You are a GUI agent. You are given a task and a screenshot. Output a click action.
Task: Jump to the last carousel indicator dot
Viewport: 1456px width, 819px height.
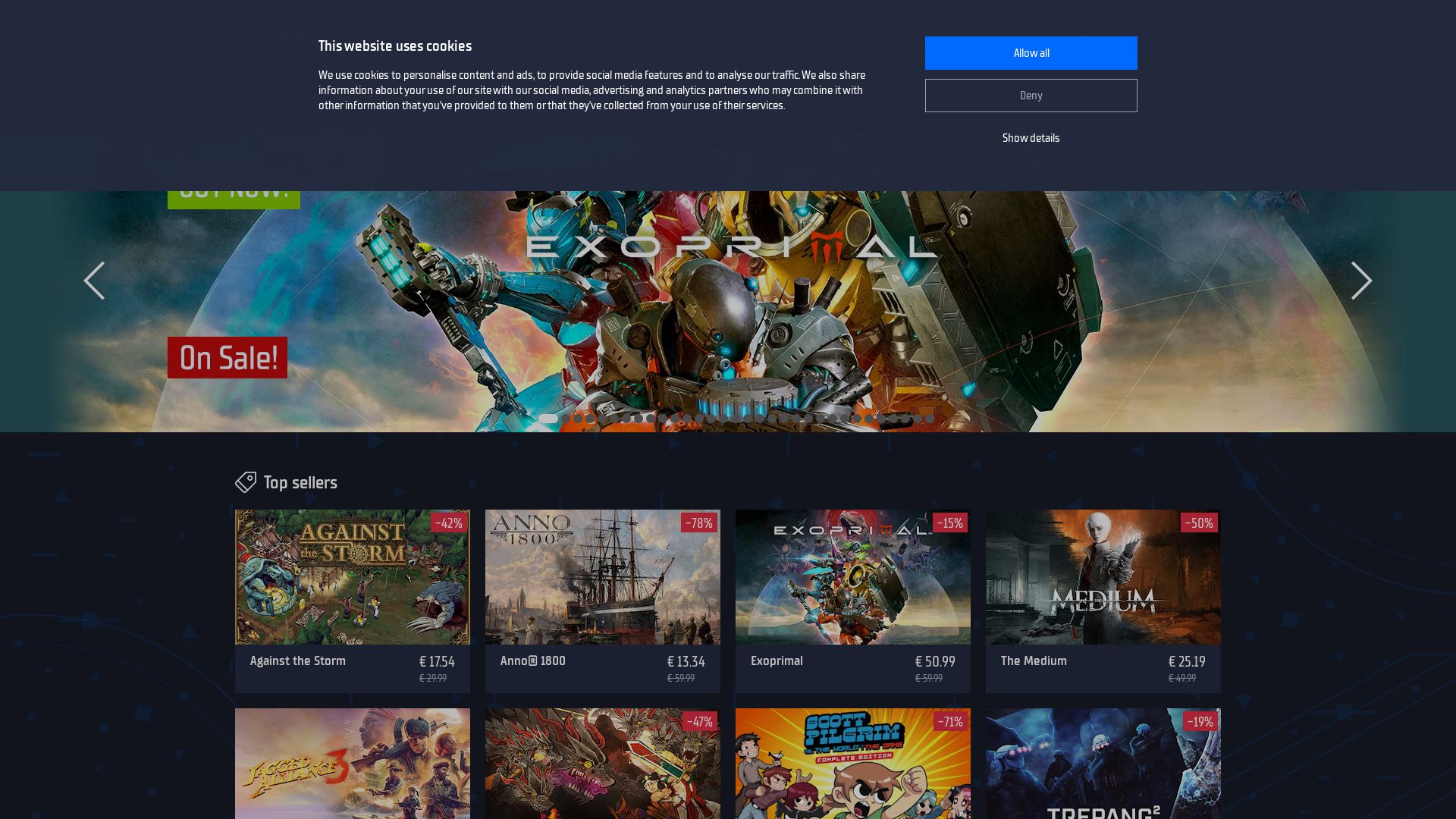pyautogui.click(x=930, y=419)
